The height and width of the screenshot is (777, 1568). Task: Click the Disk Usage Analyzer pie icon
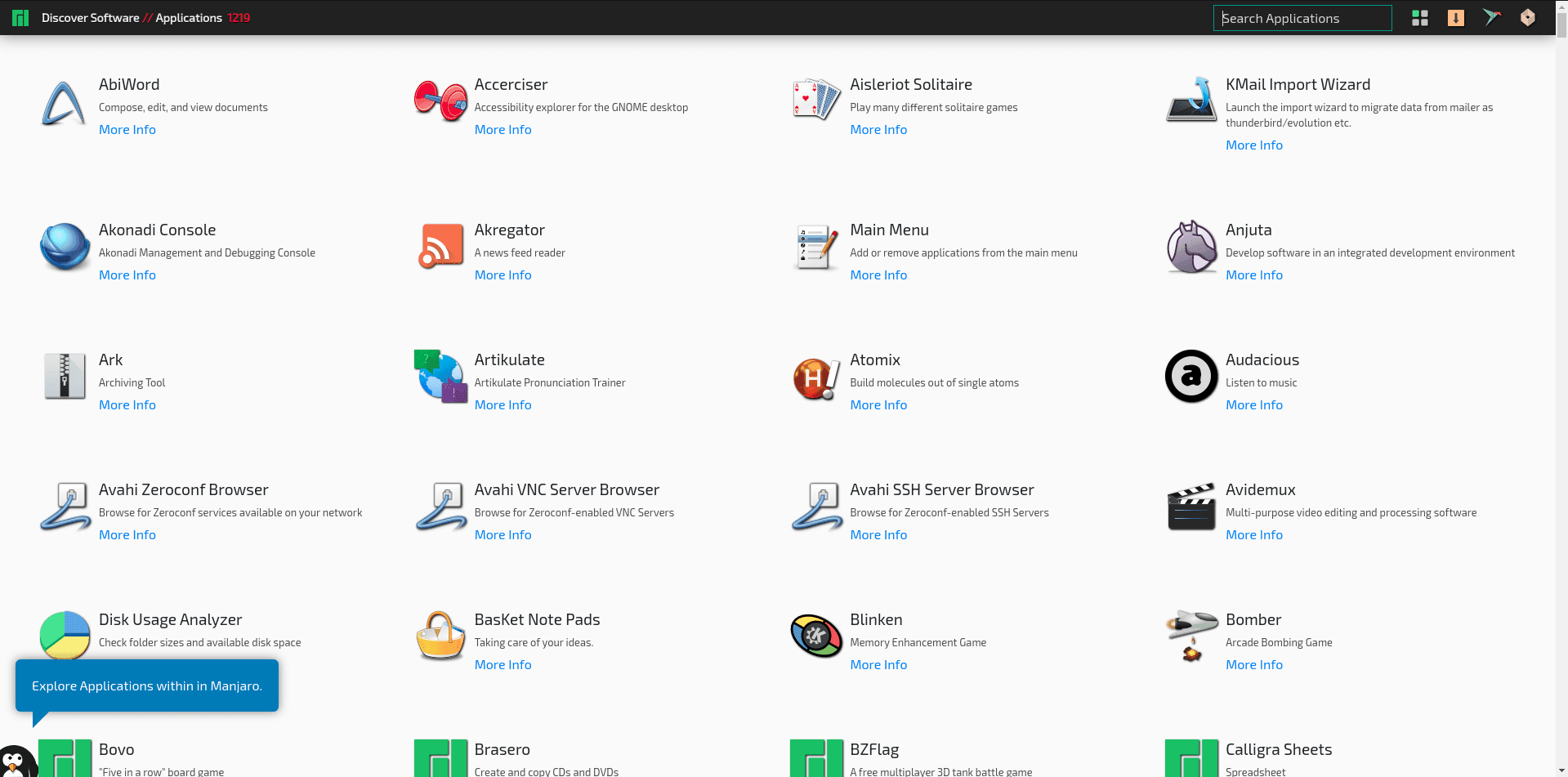(x=65, y=634)
